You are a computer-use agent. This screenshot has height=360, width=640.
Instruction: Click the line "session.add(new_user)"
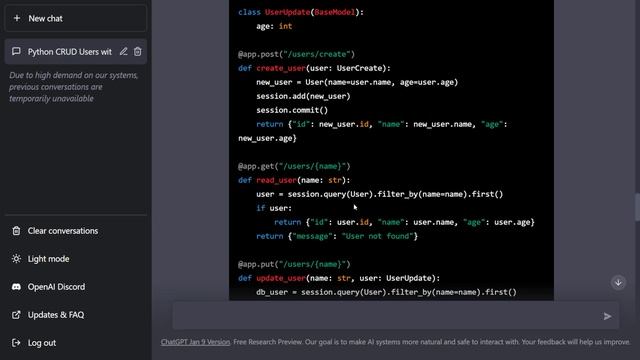tap(303, 96)
